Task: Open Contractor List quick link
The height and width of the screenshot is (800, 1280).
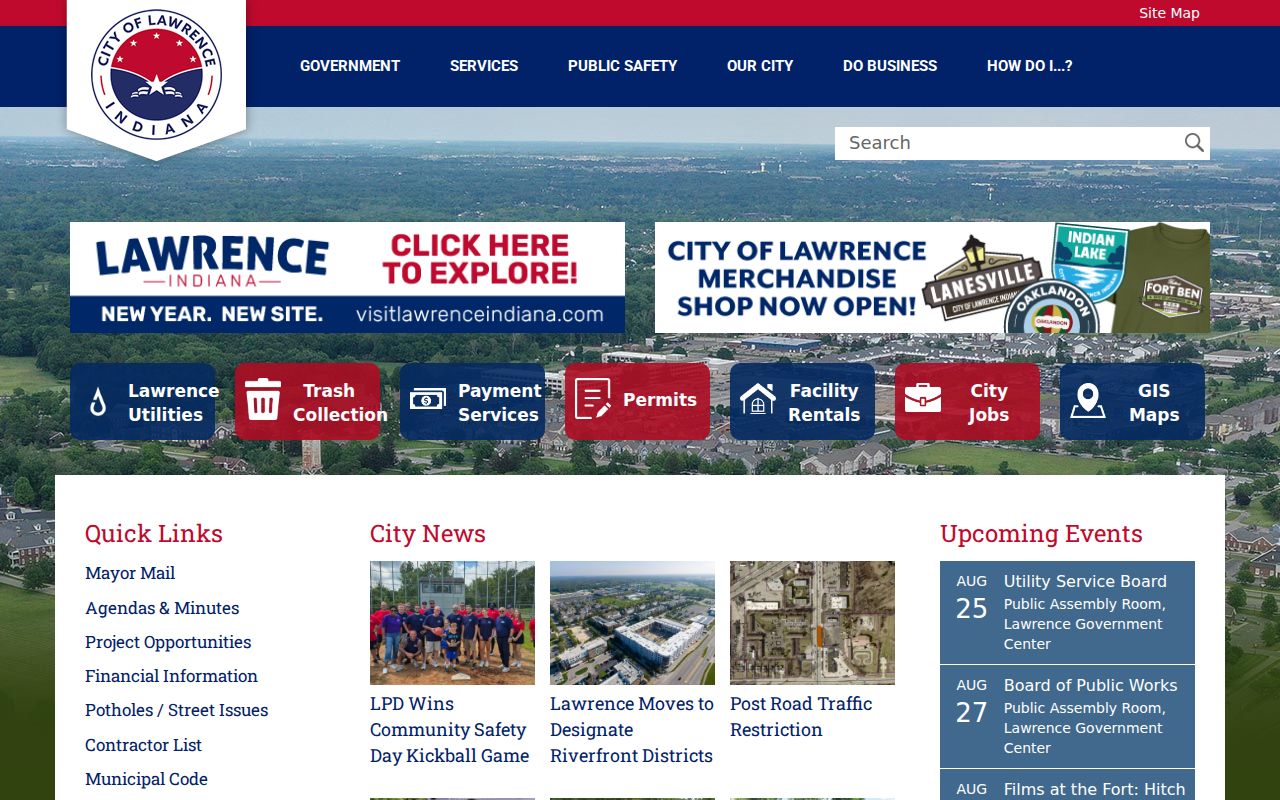Action: [x=143, y=745]
